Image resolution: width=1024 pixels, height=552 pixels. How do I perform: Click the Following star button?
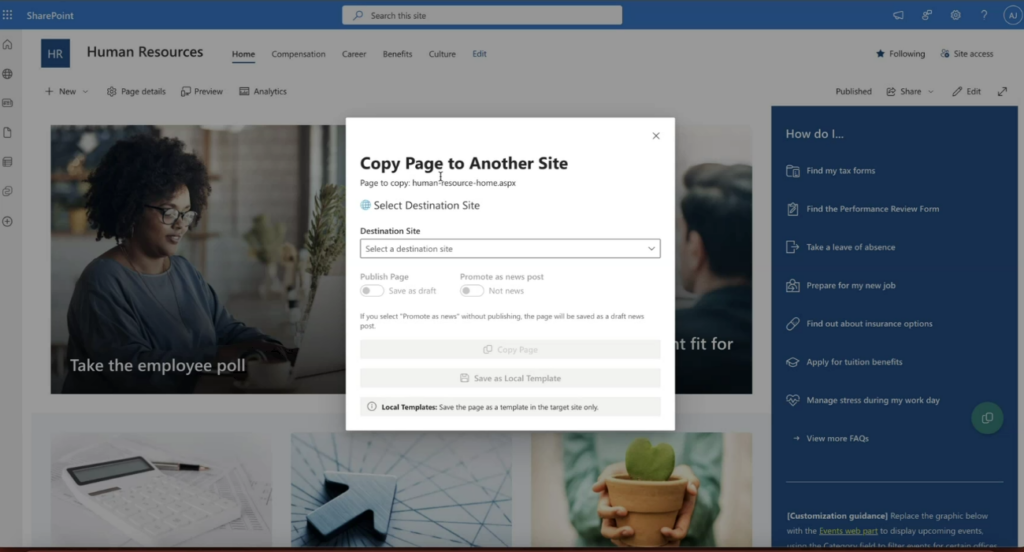coord(901,54)
